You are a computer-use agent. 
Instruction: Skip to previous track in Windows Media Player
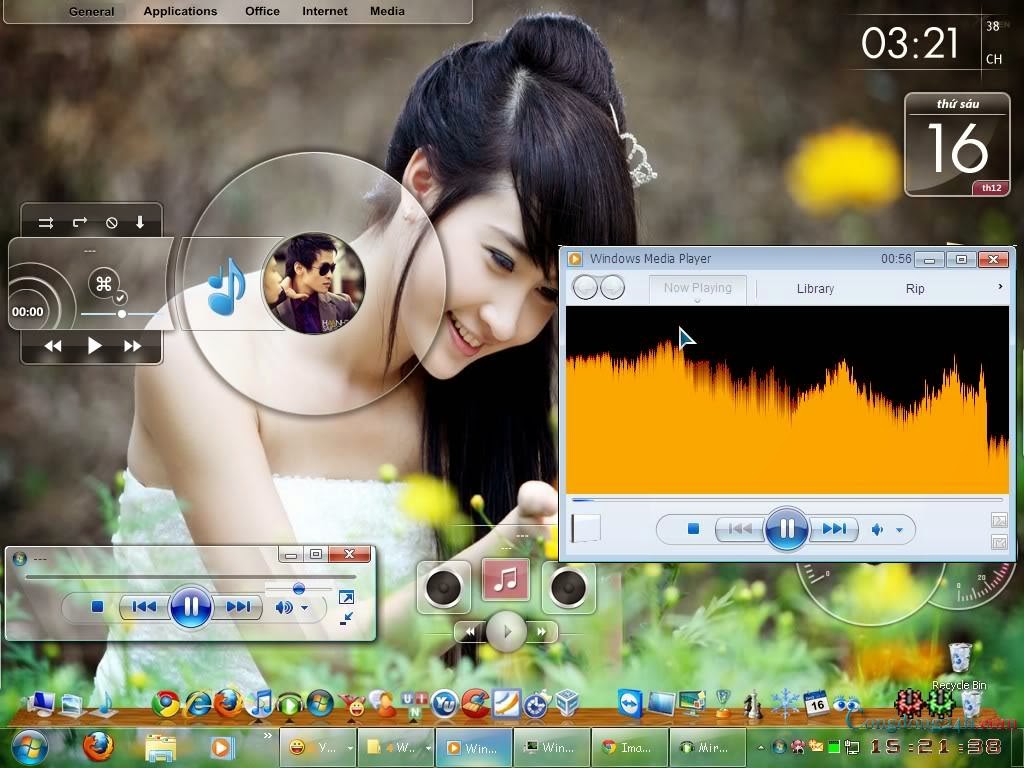(x=740, y=528)
